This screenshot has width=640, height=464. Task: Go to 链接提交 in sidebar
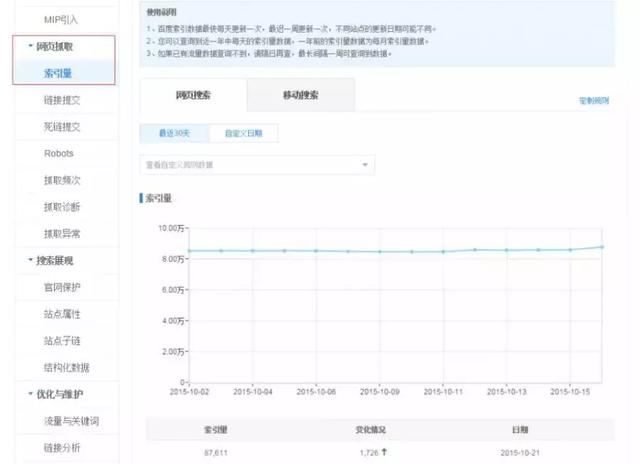pos(62,100)
